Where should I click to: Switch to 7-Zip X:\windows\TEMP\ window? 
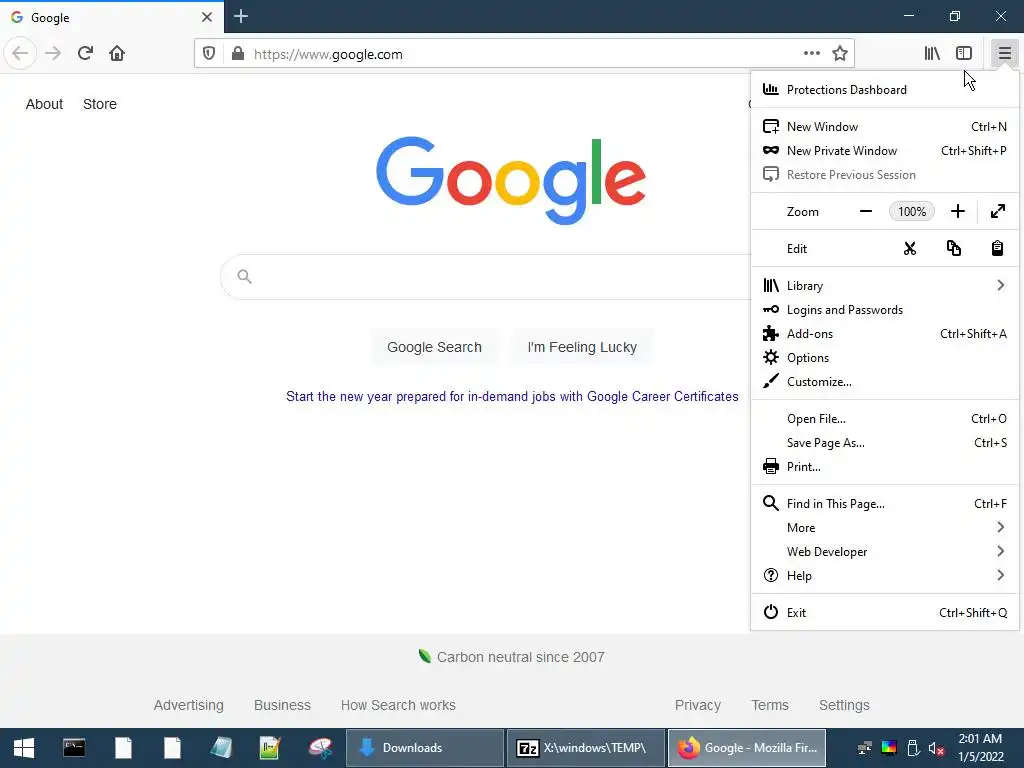click(586, 748)
